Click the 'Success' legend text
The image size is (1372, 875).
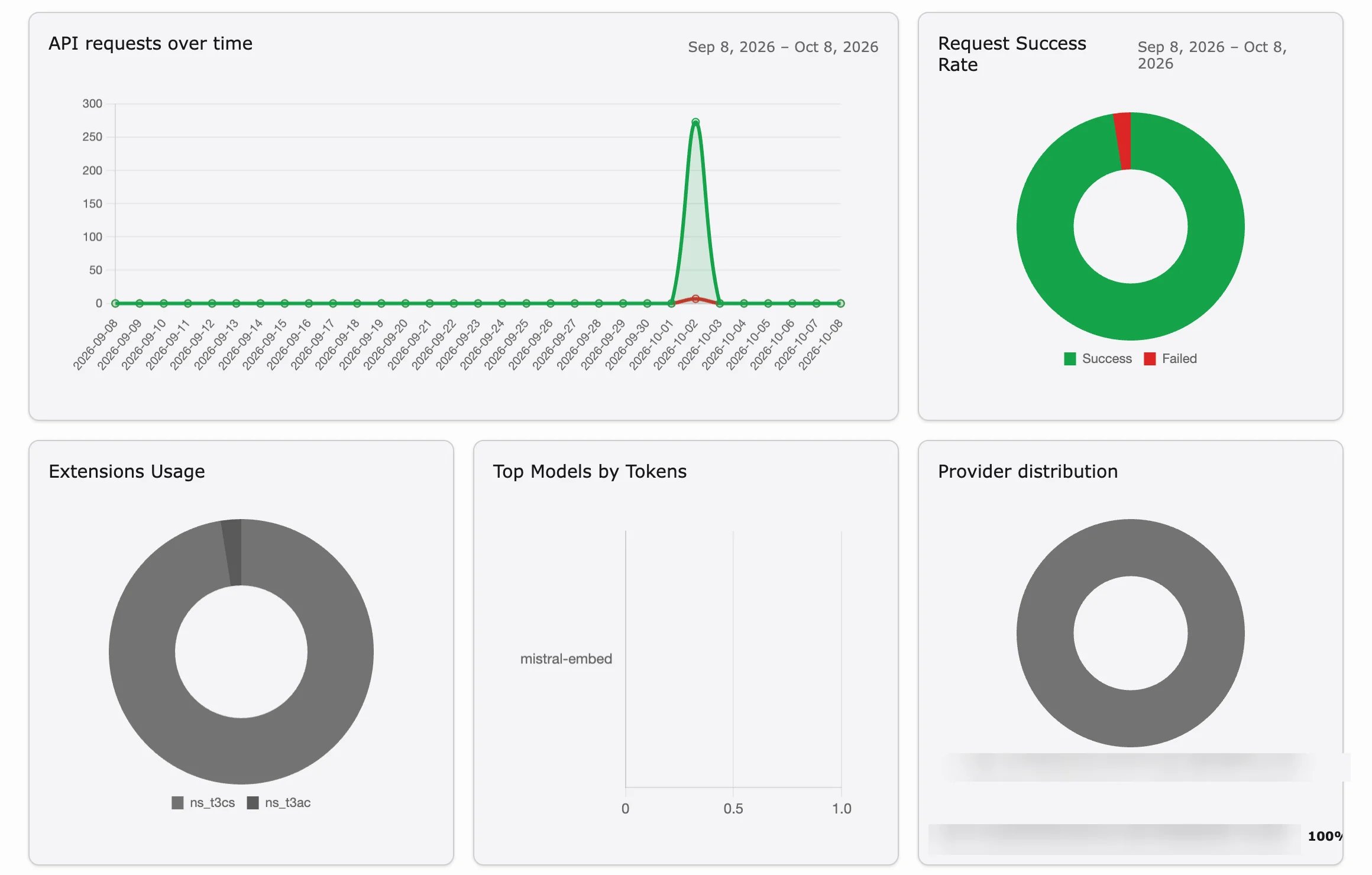pyautogui.click(x=1107, y=359)
